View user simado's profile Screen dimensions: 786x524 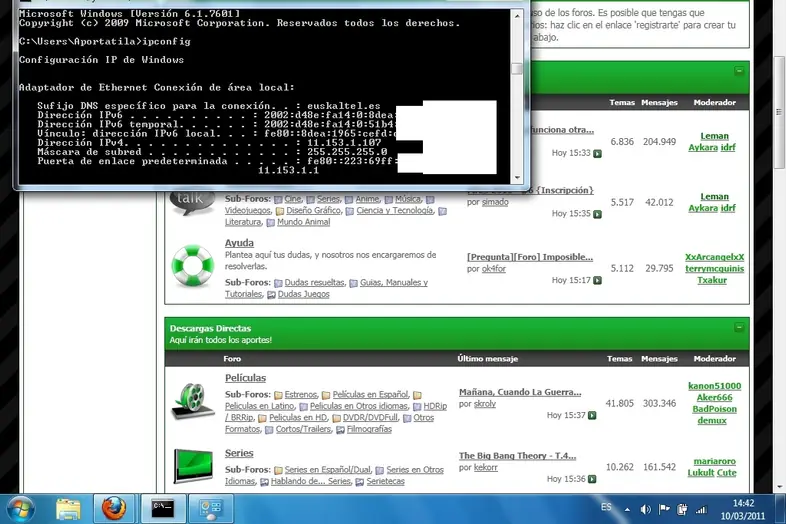[495, 202]
